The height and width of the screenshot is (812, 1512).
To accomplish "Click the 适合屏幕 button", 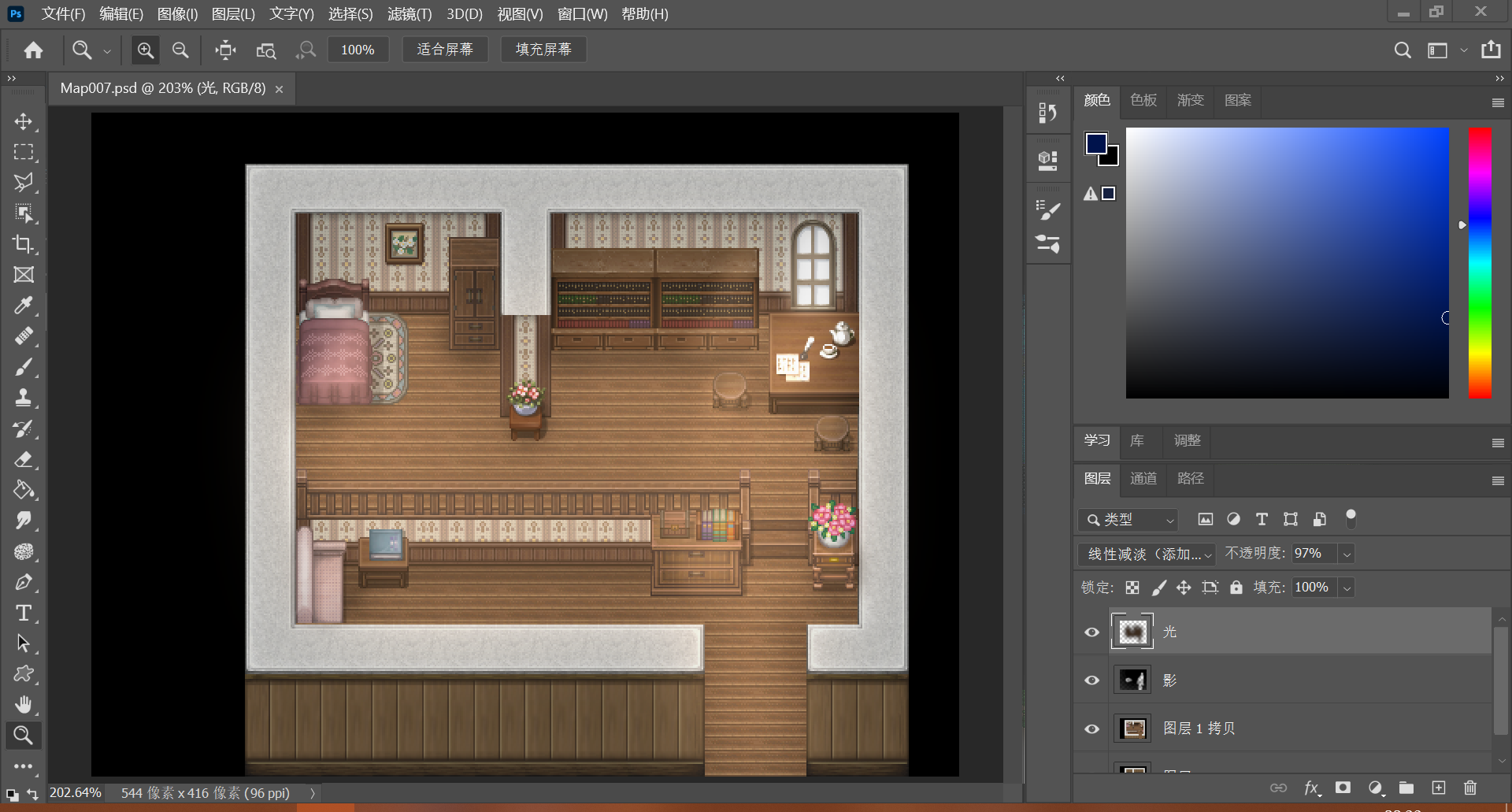I will pos(445,50).
